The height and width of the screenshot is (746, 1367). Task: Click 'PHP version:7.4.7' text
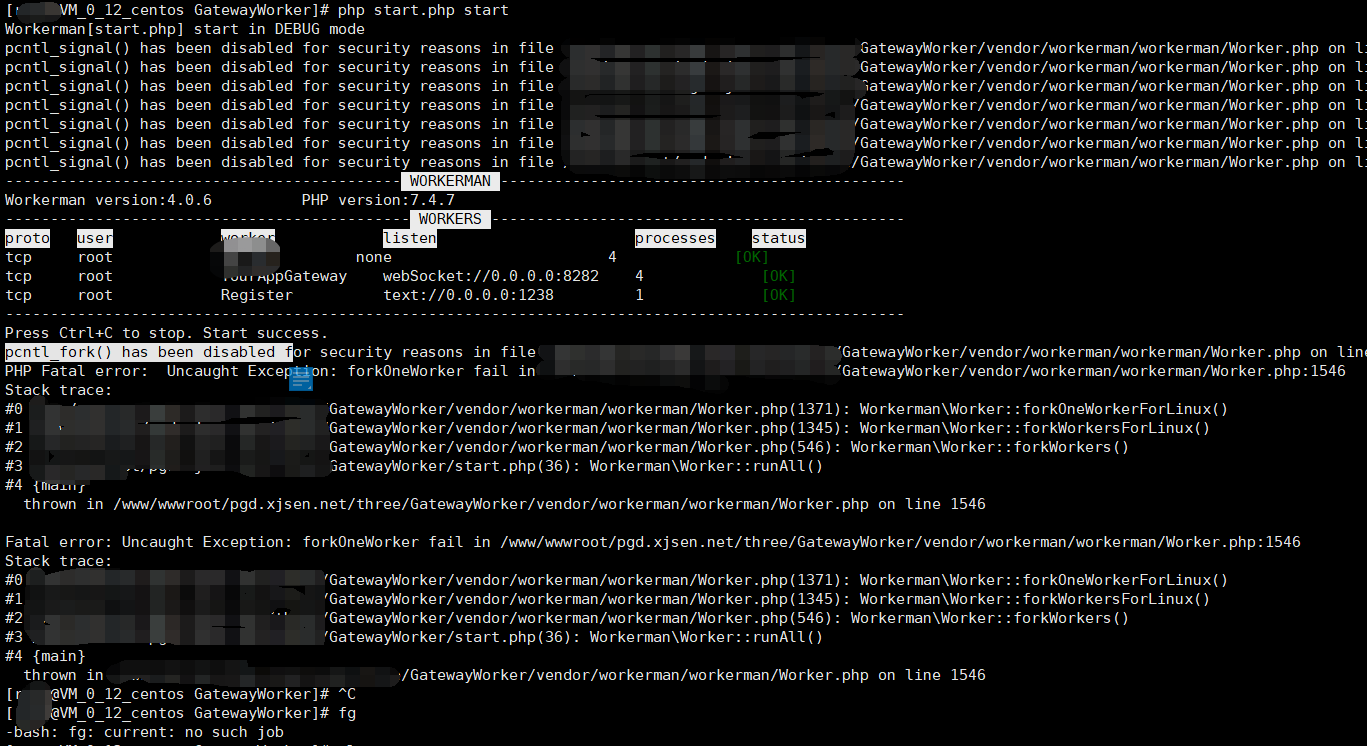tap(378, 200)
